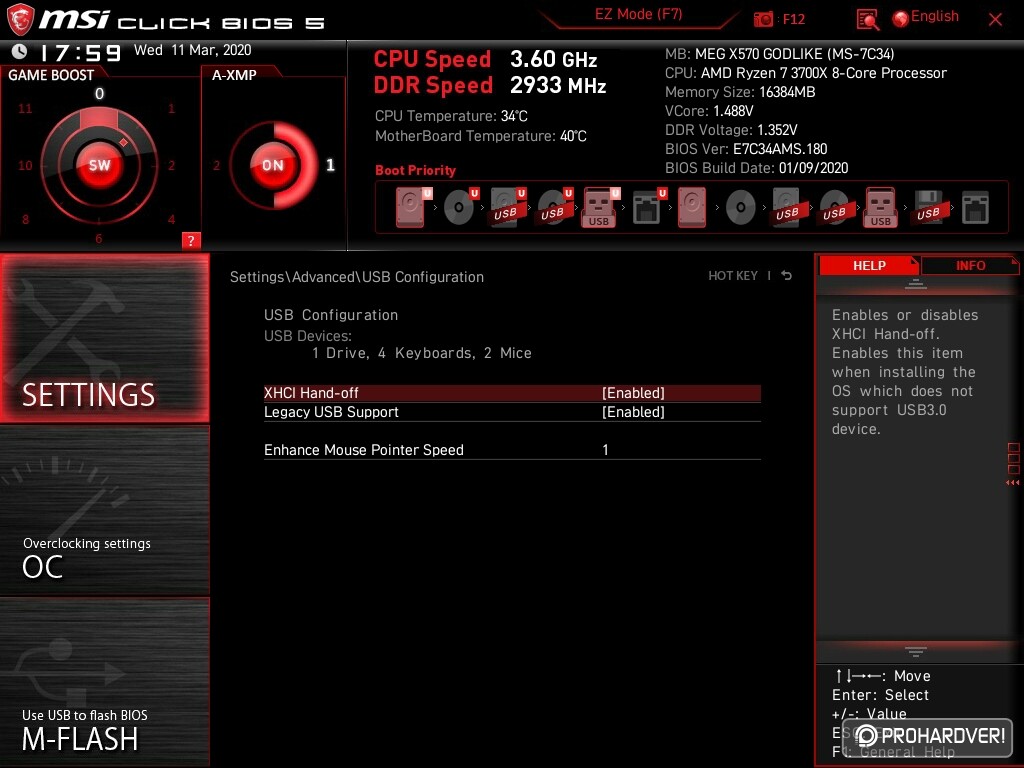This screenshot has height=768, width=1024.
Task: Click Game Boost dial position 10
Action: (x=25, y=165)
